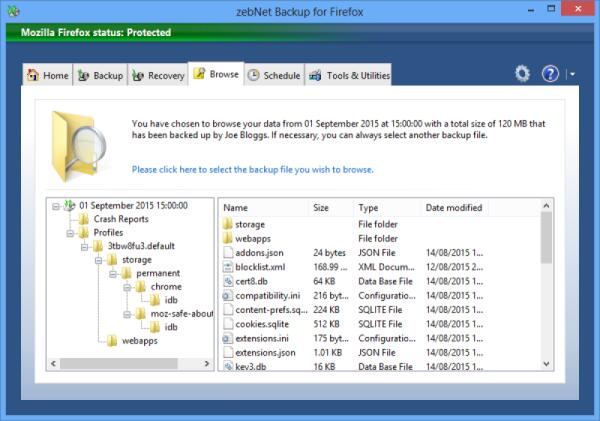Click the compatibility.ini file icon
Screen dimensions: 600x421
coord(228,296)
